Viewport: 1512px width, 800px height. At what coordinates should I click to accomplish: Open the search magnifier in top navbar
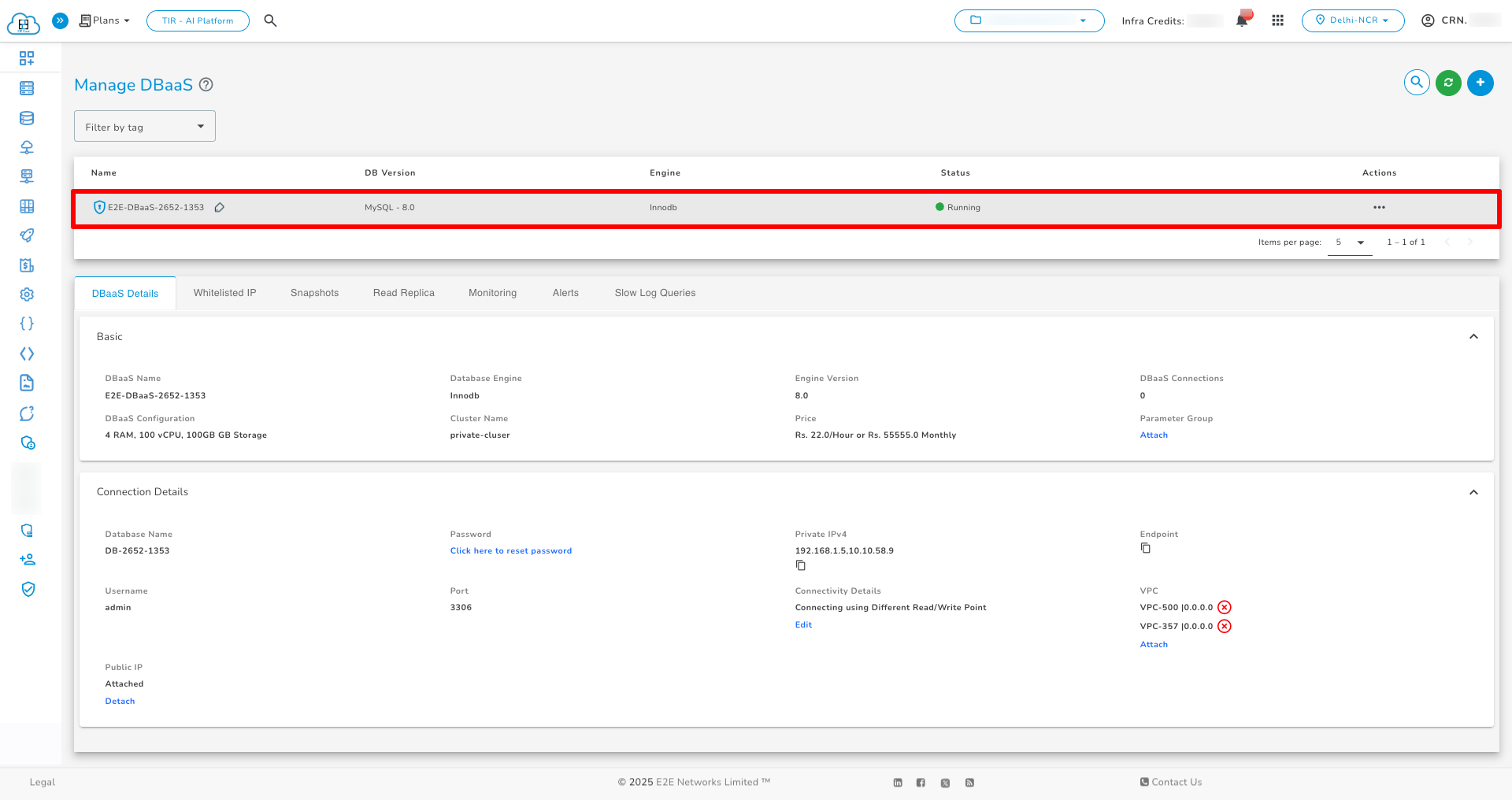(x=270, y=20)
